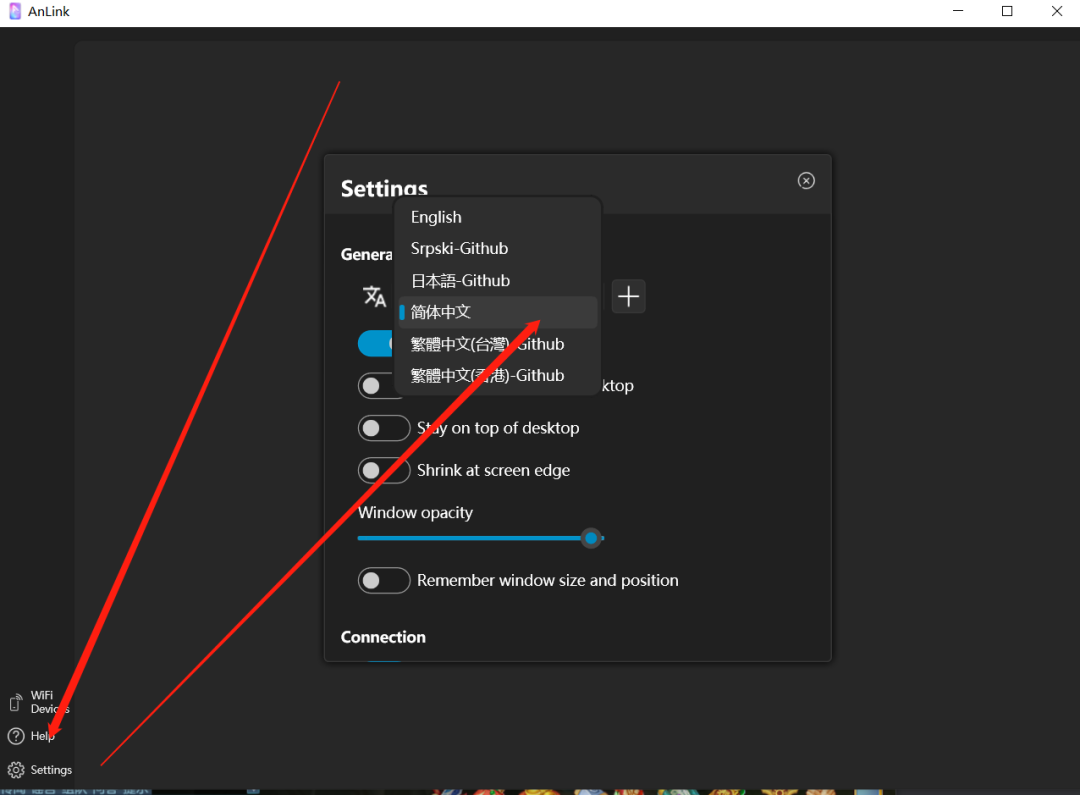1080x795 pixels.
Task: Open WiFi Devices in the sidebar
Action: point(39,702)
